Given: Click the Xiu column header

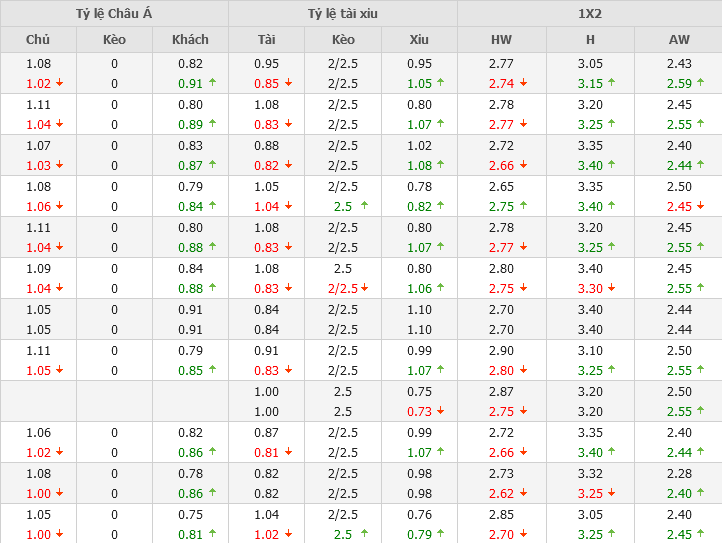Looking at the screenshot, I should tap(419, 40).
